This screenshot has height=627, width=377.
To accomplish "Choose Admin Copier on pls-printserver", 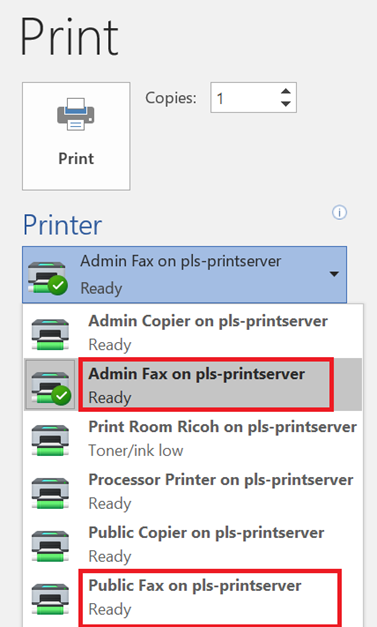I will (193, 332).
